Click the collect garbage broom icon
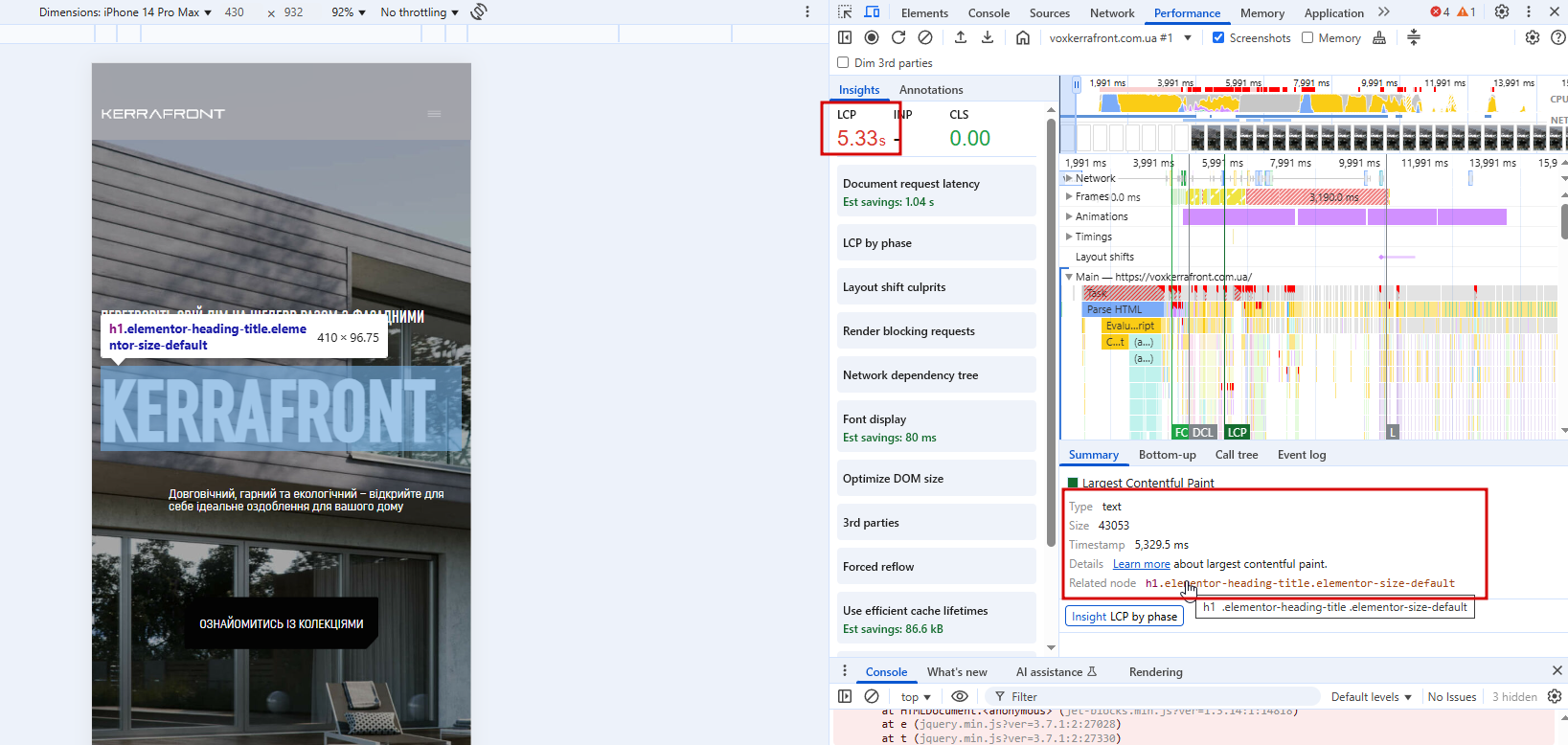Screen dimensions: 1568x745 click(x=1379, y=37)
